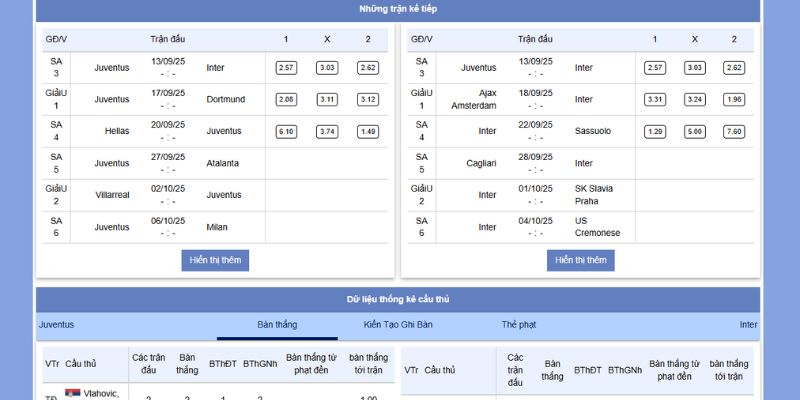This screenshot has height=400, width=800.
Task: Click the Juventus label in the stats tab bar
Action: tap(57, 324)
